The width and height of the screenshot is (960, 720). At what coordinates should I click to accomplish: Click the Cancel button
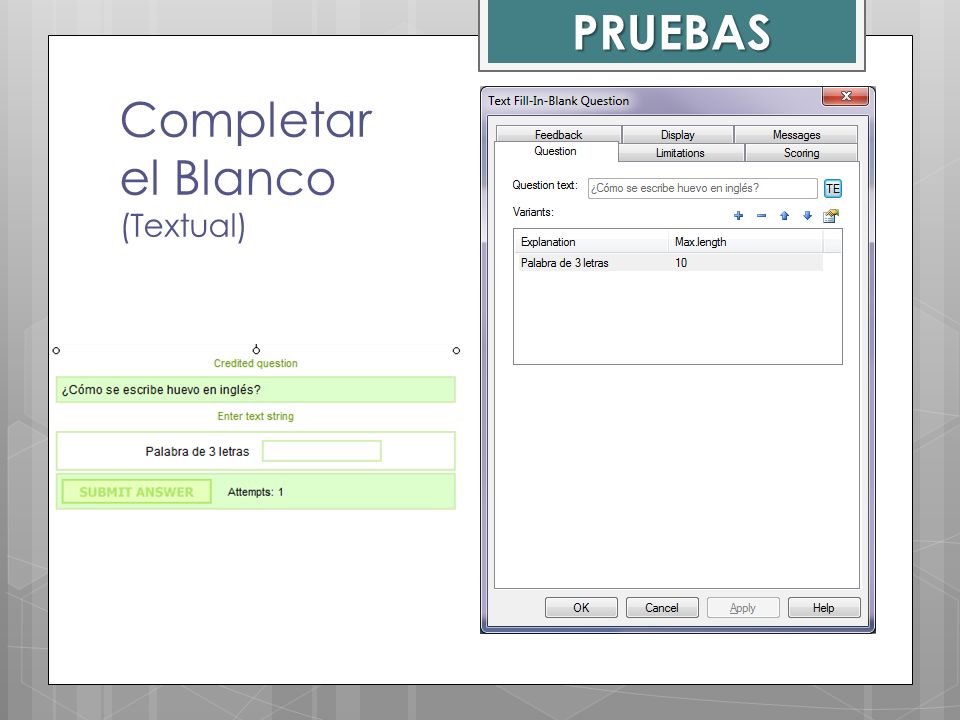coord(662,607)
